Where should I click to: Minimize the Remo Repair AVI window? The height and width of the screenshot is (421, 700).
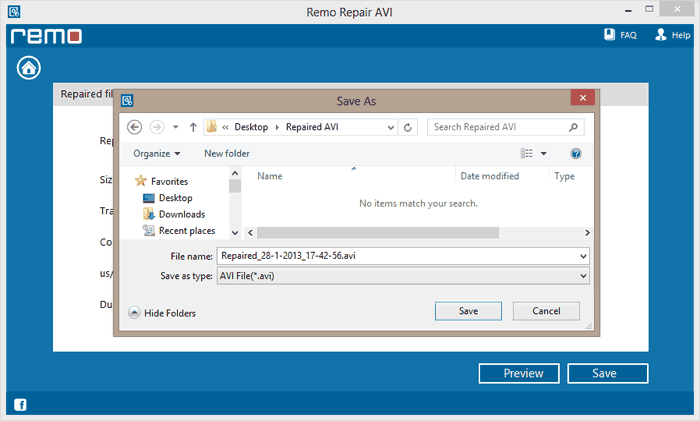pyautogui.click(x=628, y=10)
